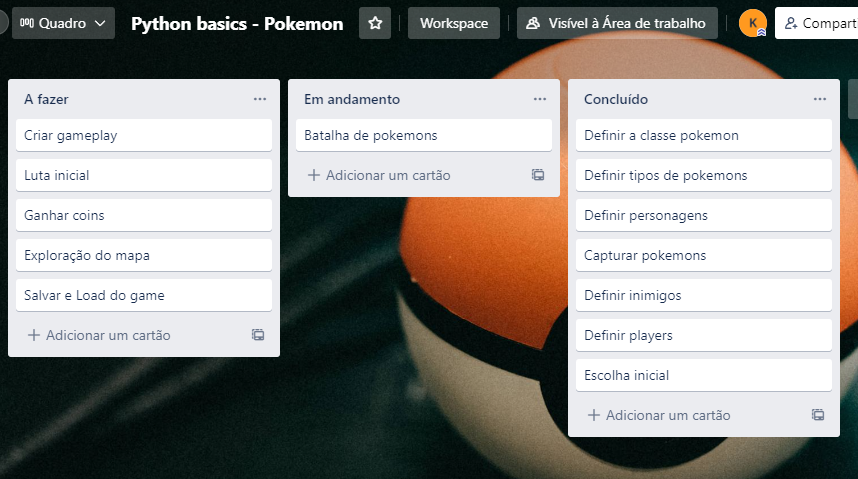
Task: Open the Escolha inicial card
Action: 704,375
